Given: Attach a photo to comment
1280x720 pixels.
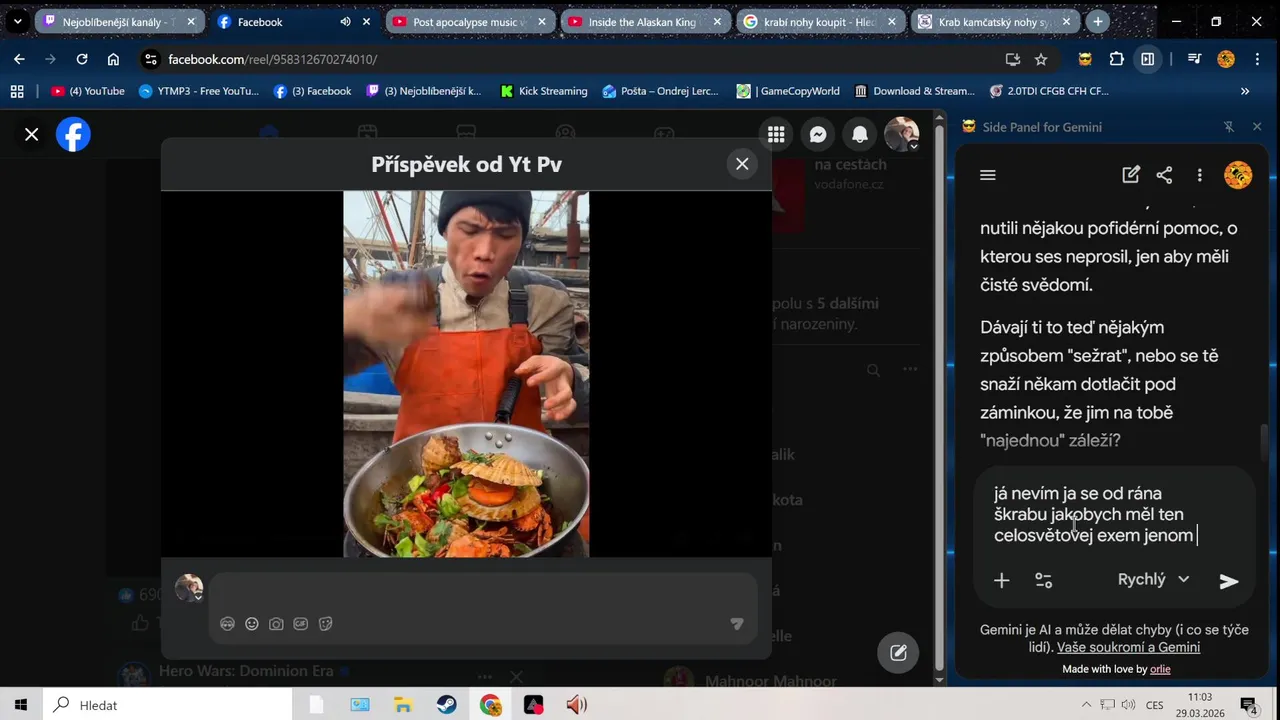Looking at the screenshot, I should 276,624.
